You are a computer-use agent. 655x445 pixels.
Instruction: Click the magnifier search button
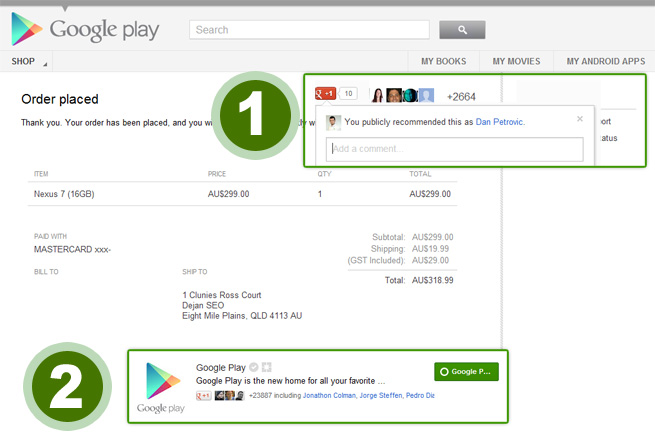(462, 30)
